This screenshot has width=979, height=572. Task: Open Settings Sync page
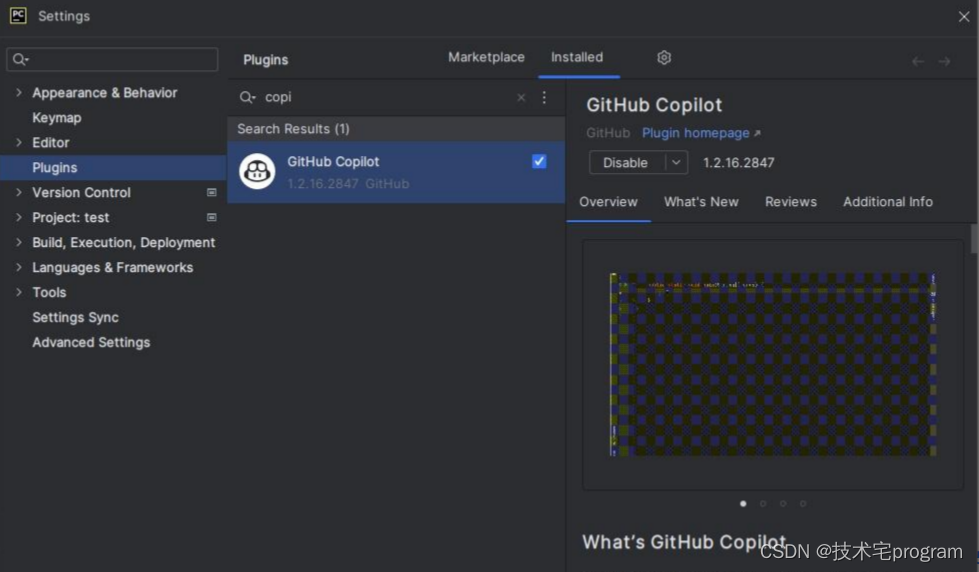tap(76, 317)
